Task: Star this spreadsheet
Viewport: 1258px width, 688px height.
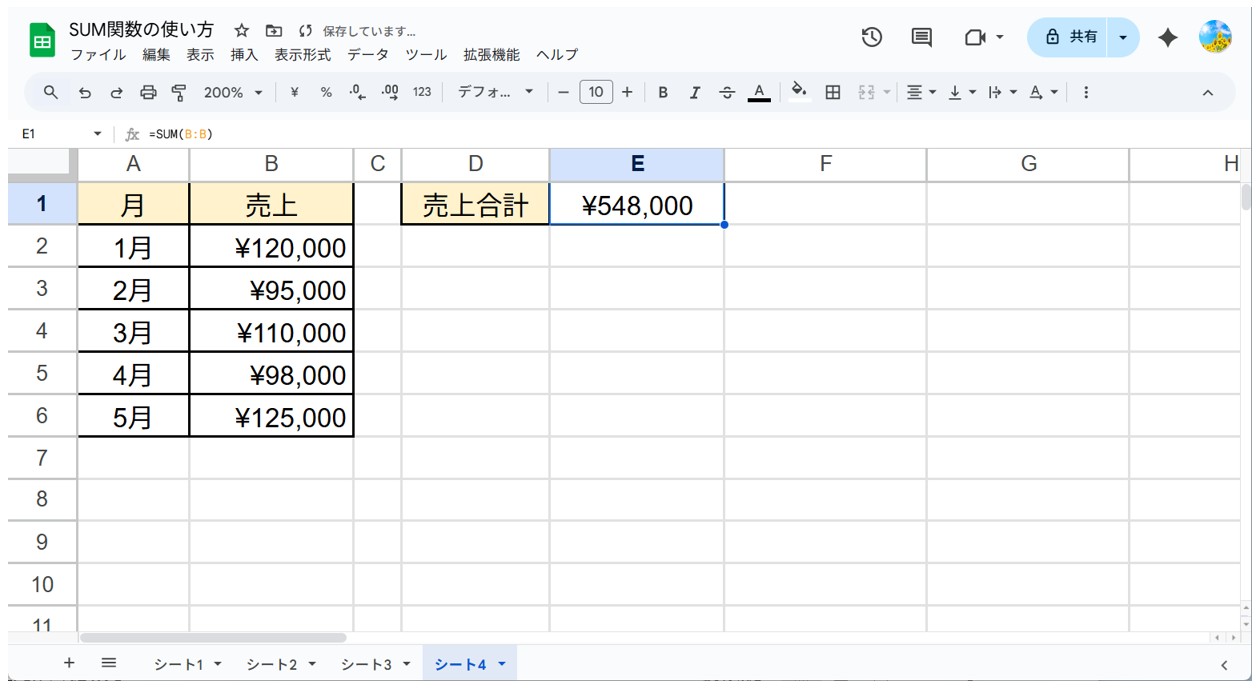Action: click(241, 30)
